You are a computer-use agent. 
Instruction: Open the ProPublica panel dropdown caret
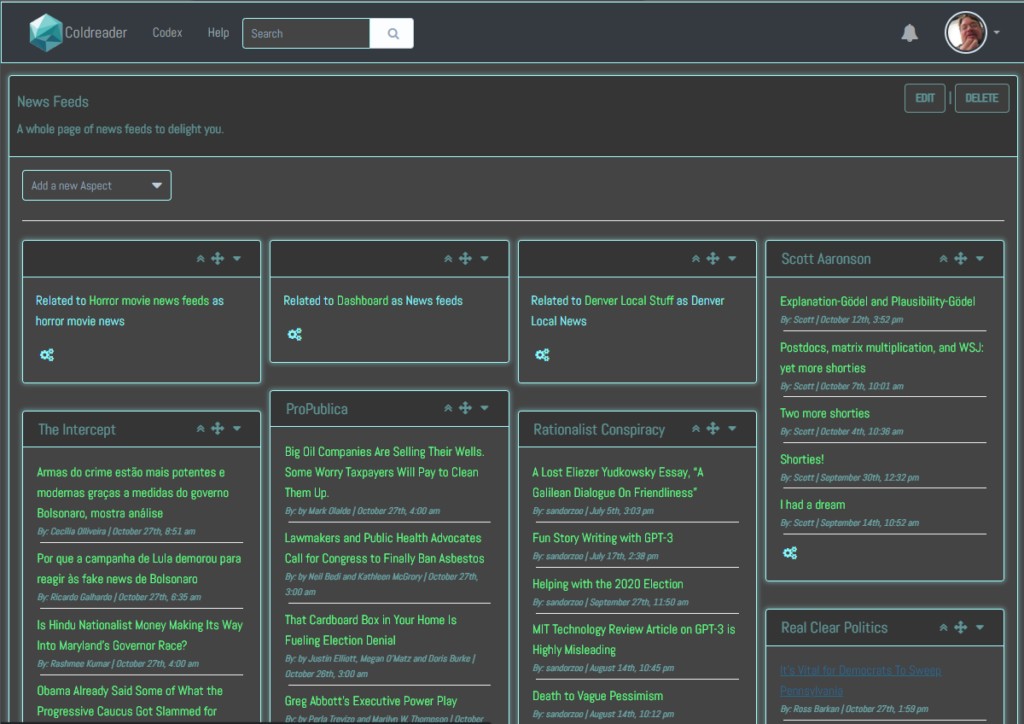485,408
